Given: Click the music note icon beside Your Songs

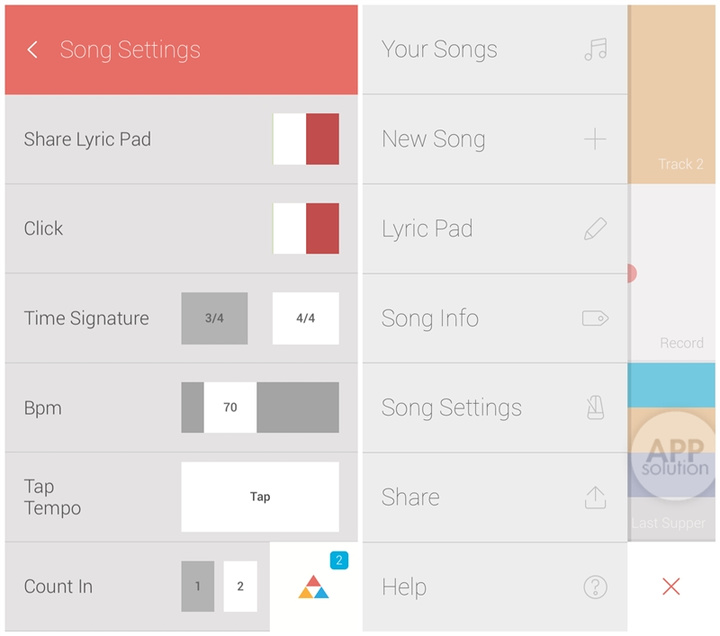Looking at the screenshot, I should (595, 50).
